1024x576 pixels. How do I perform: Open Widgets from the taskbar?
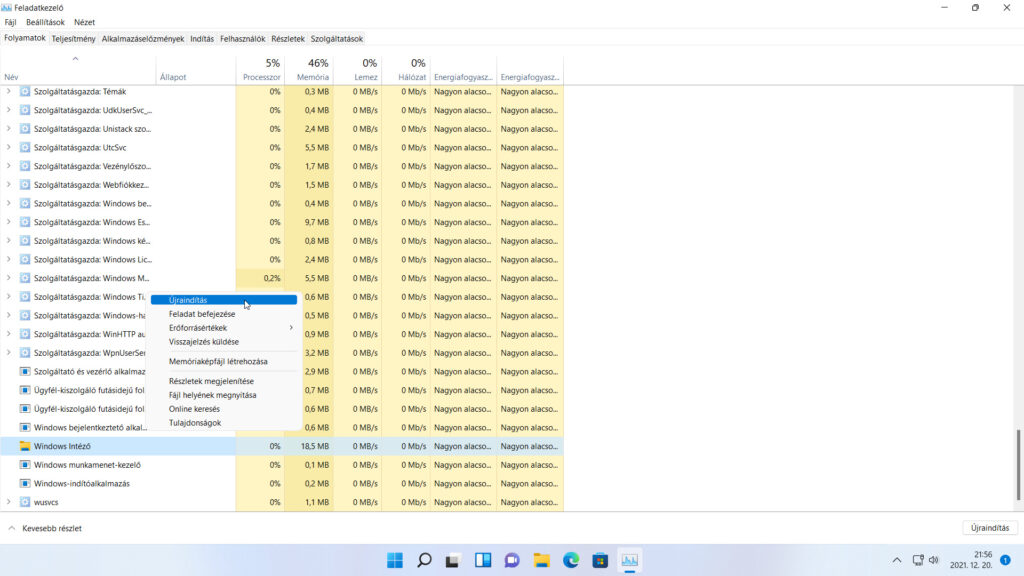pos(483,560)
